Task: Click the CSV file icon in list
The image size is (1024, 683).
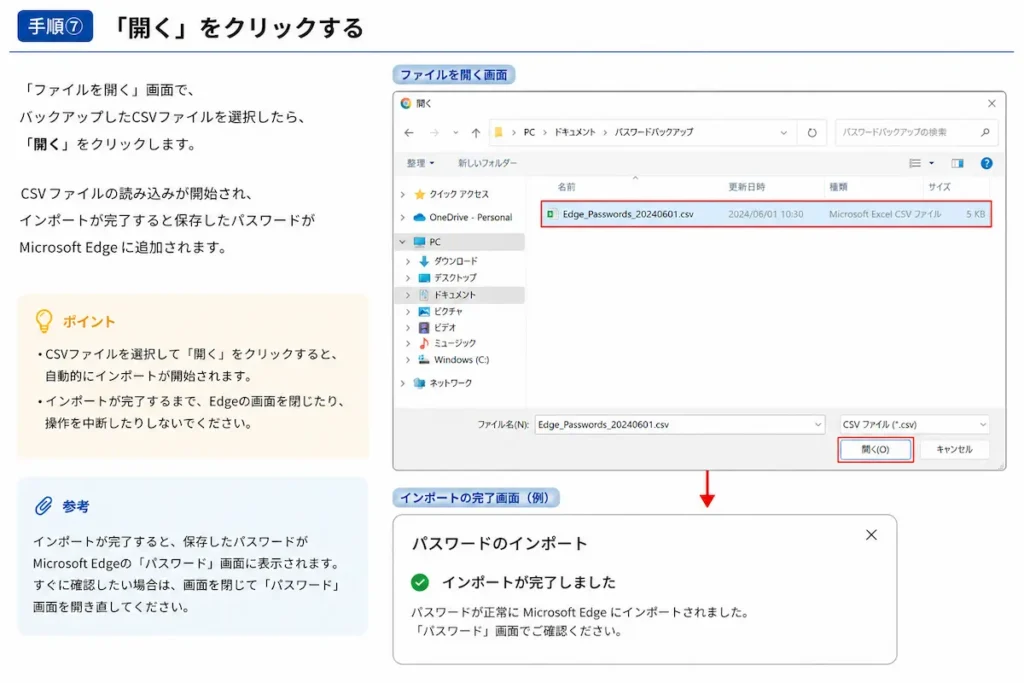Action: click(x=551, y=214)
